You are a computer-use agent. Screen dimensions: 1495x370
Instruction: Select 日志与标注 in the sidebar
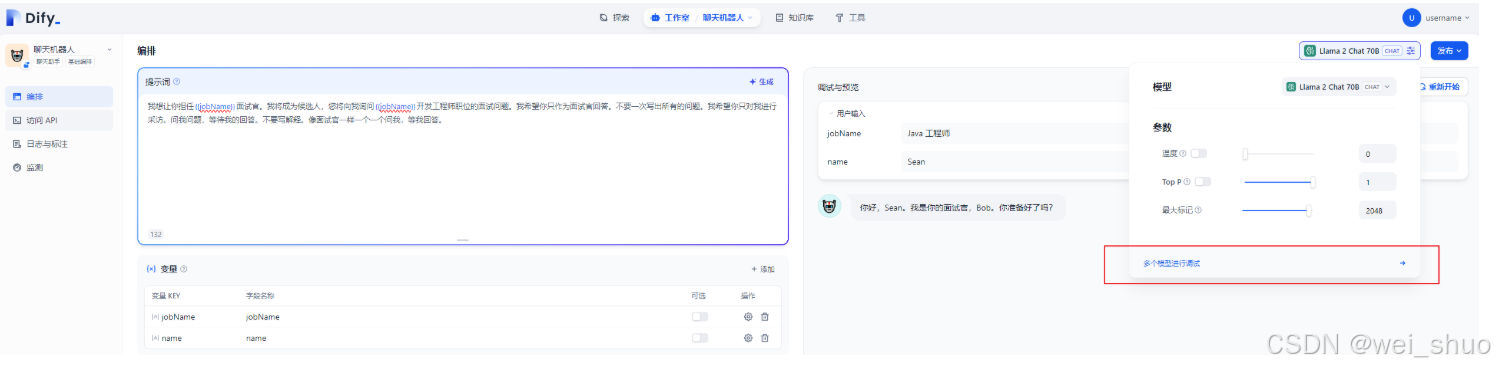tap(59, 144)
